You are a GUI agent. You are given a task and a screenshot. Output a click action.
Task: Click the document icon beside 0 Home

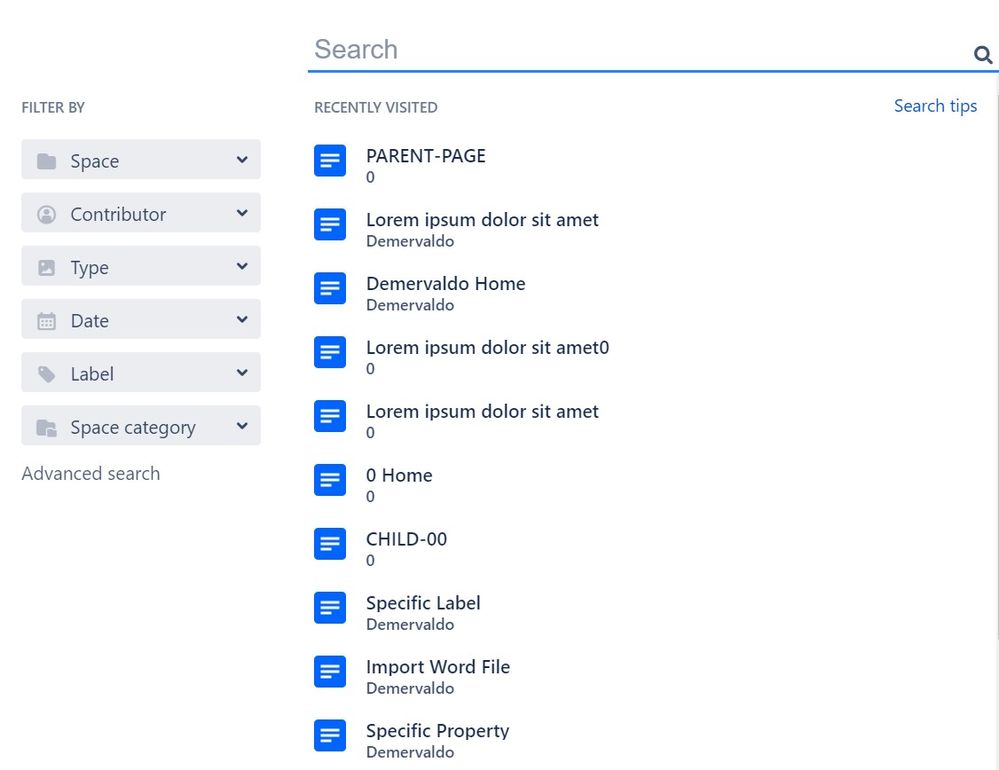[330, 480]
